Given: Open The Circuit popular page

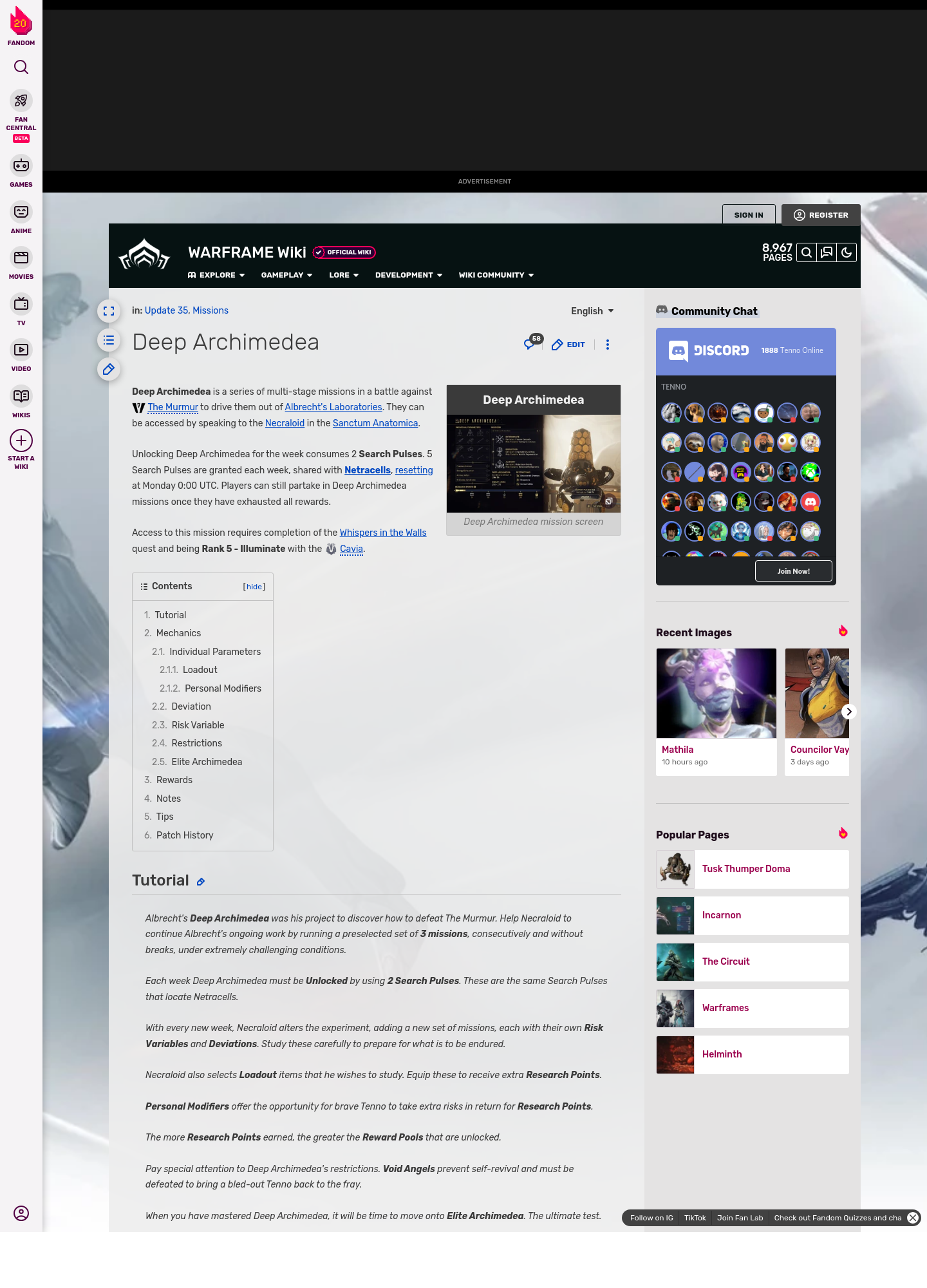Looking at the screenshot, I should [753, 961].
